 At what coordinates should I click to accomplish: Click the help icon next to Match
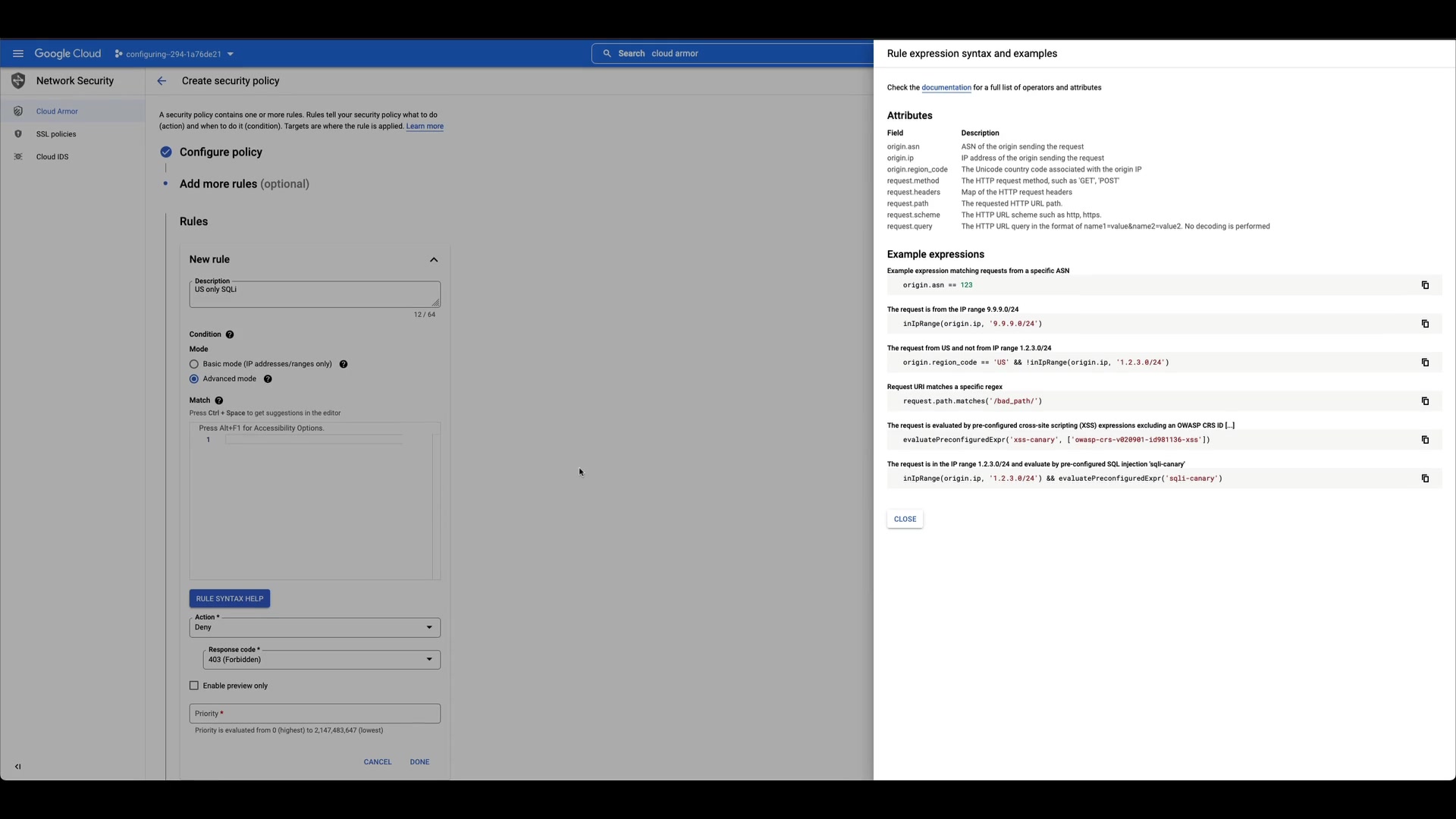pyautogui.click(x=219, y=400)
